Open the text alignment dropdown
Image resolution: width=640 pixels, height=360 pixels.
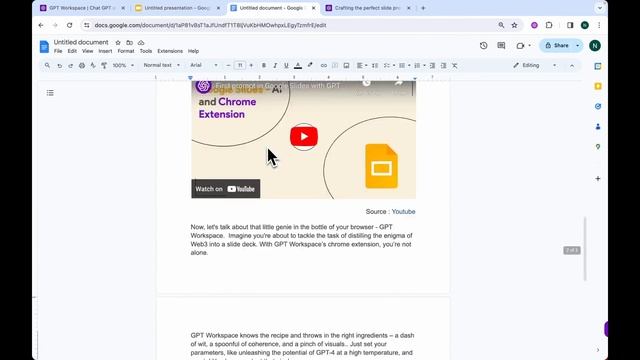click(x=362, y=65)
